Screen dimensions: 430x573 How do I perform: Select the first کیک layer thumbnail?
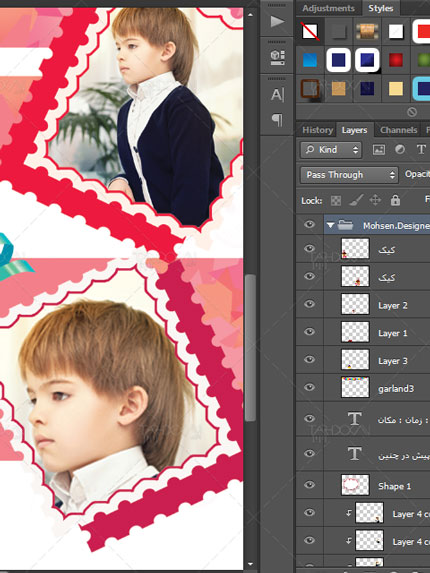[x=355, y=249]
